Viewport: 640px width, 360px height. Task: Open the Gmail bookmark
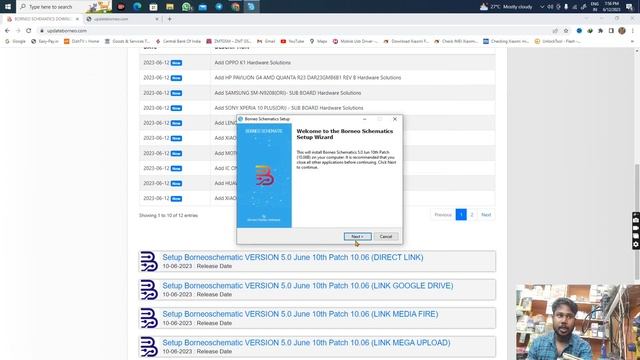(266, 41)
